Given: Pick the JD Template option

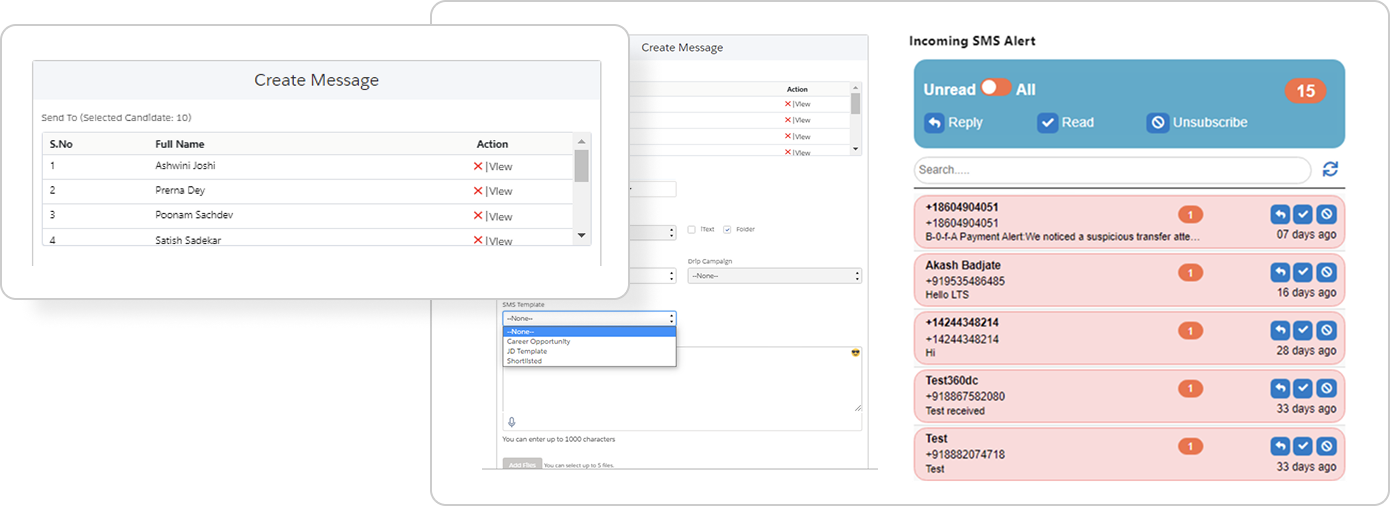Looking at the screenshot, I should click(x=526, y=351).
